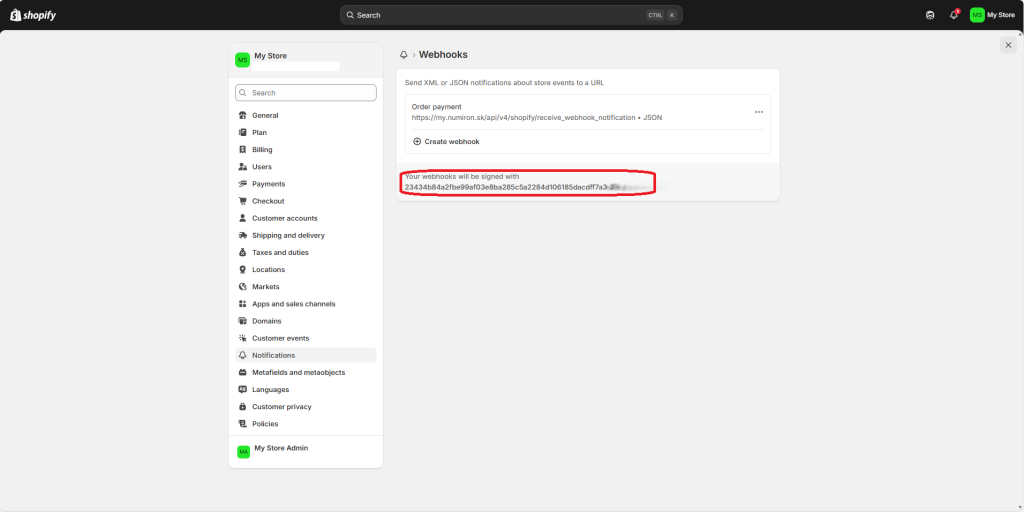Open the Order payment webhook options menu
The width and height of the screenshot is (1024, 512).
point(758,112)
